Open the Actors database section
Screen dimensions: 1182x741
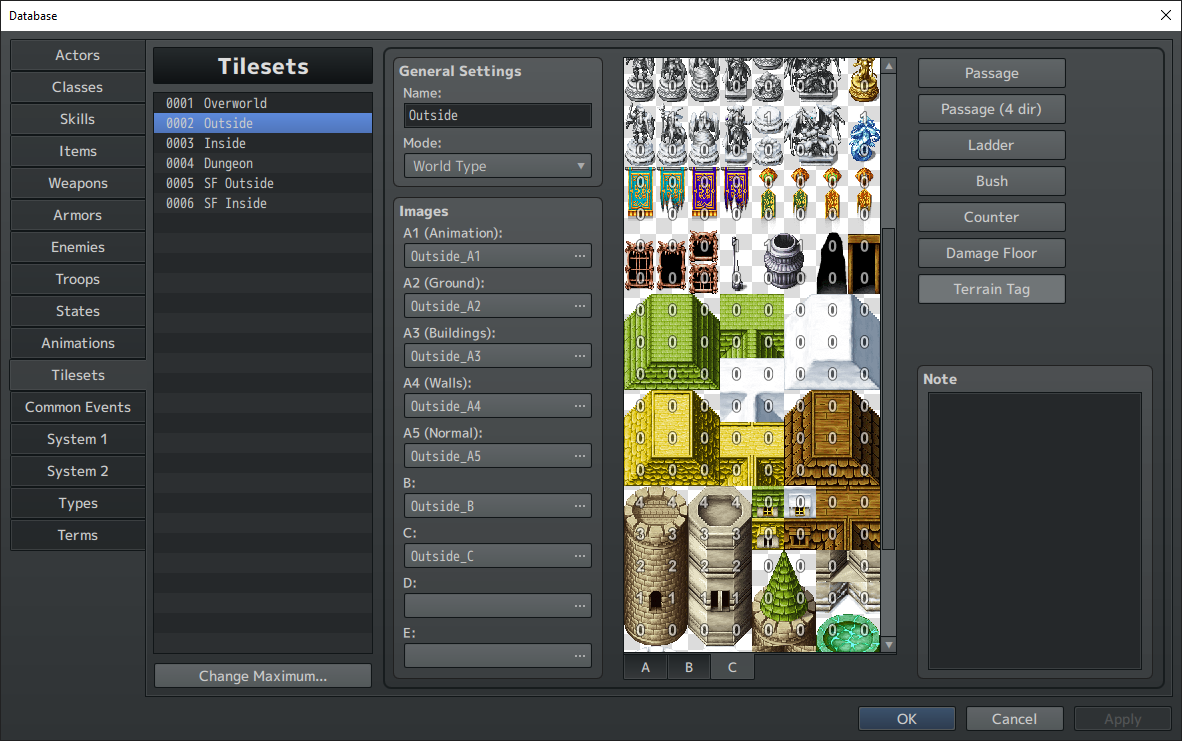(78, 55)
